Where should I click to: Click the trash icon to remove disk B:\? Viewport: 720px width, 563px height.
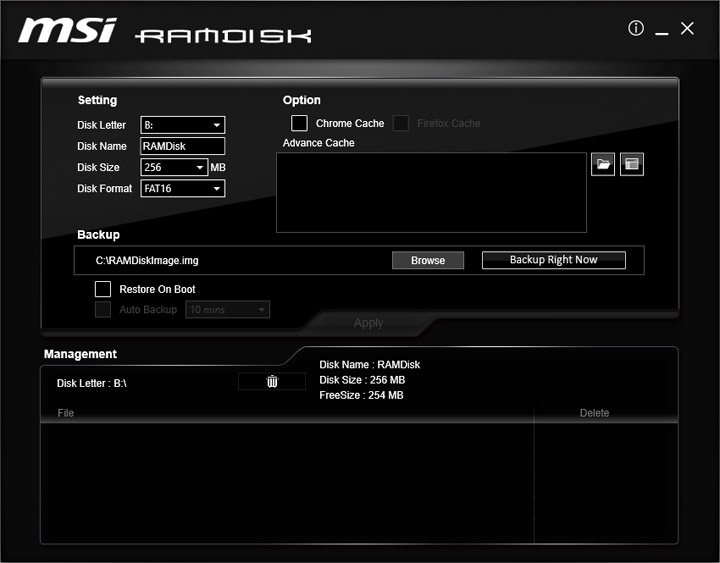pyautogui.click(x=272, y=381)
